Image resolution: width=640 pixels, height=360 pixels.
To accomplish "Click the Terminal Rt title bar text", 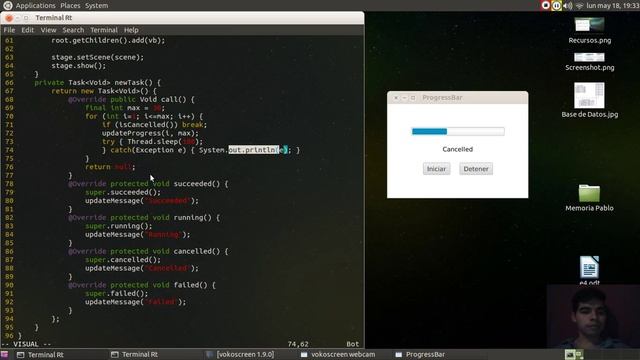I will (53, 18).
